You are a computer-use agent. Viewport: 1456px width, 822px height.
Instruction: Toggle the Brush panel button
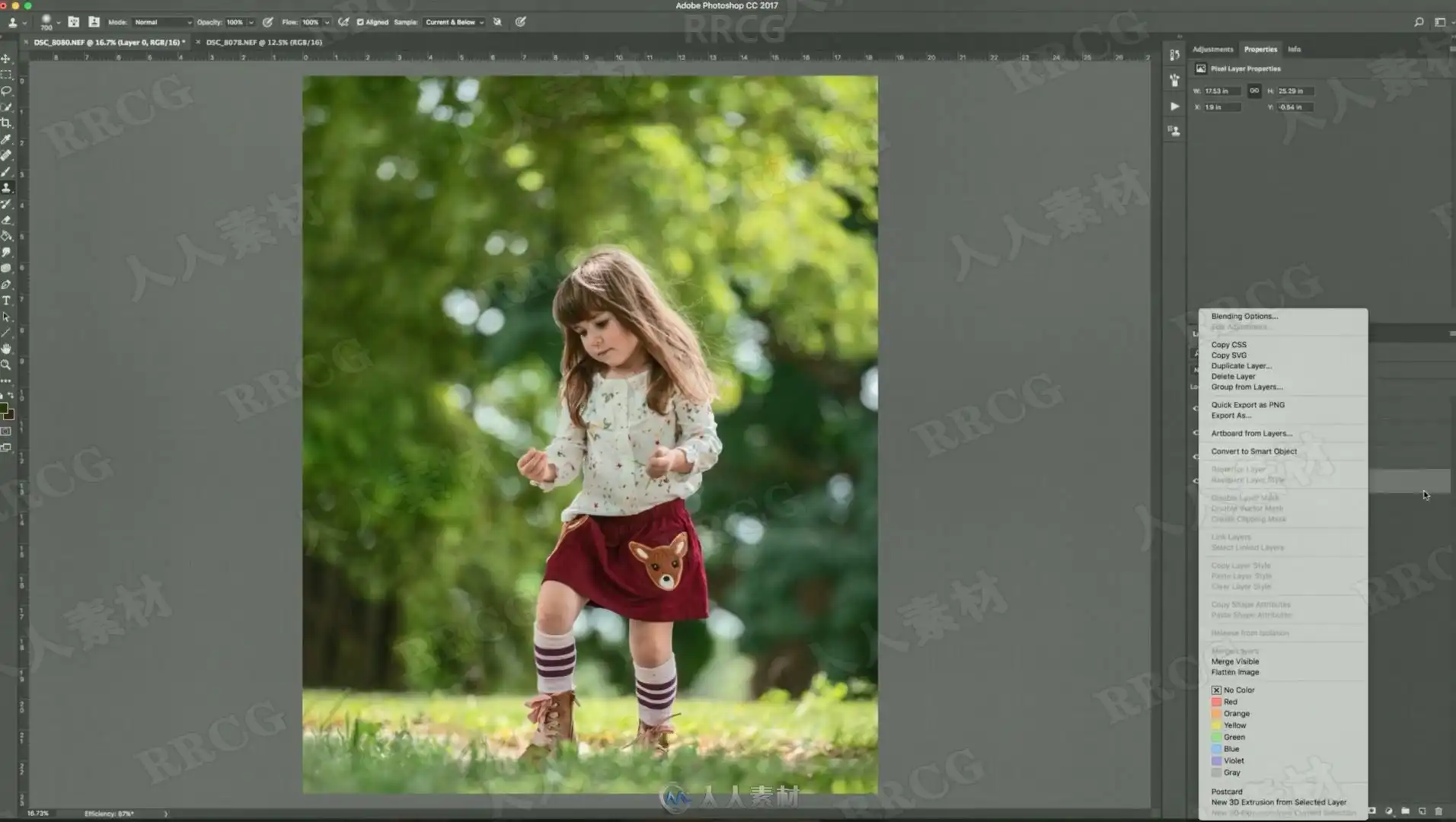73,22
